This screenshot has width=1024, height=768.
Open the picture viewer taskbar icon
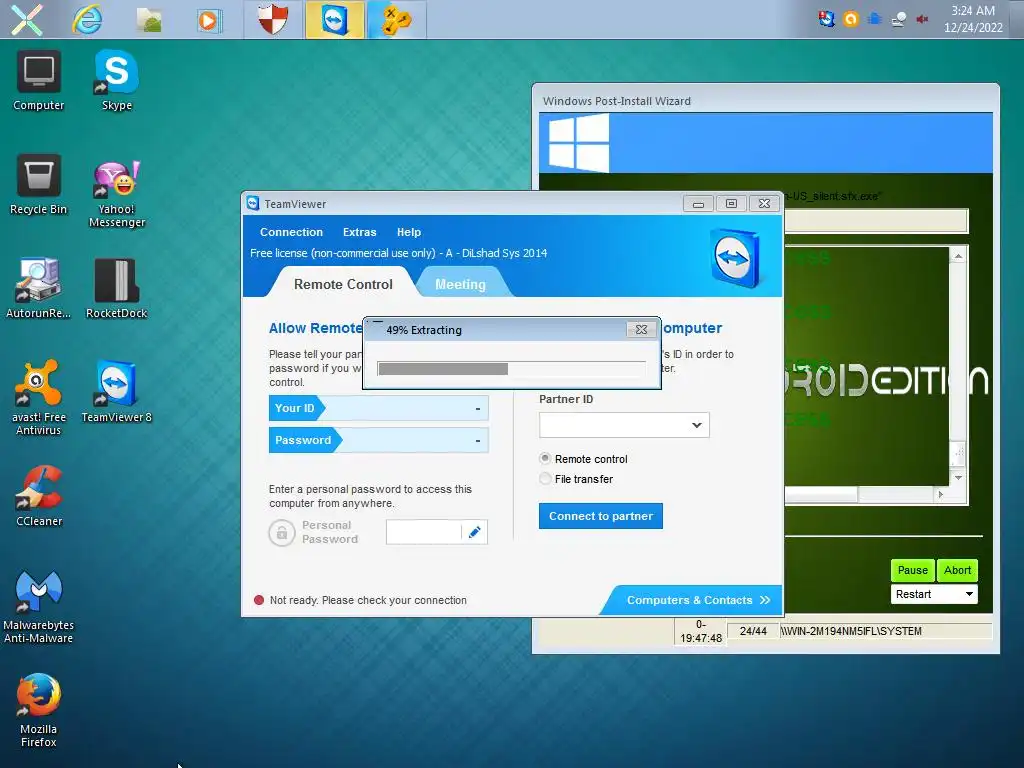point(149,20)
